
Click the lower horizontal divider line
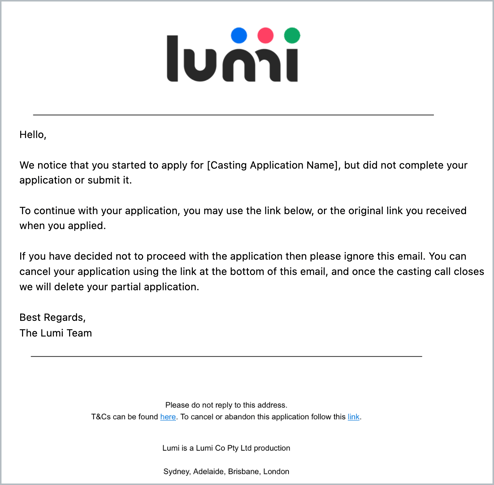click(x=226, y=356)
